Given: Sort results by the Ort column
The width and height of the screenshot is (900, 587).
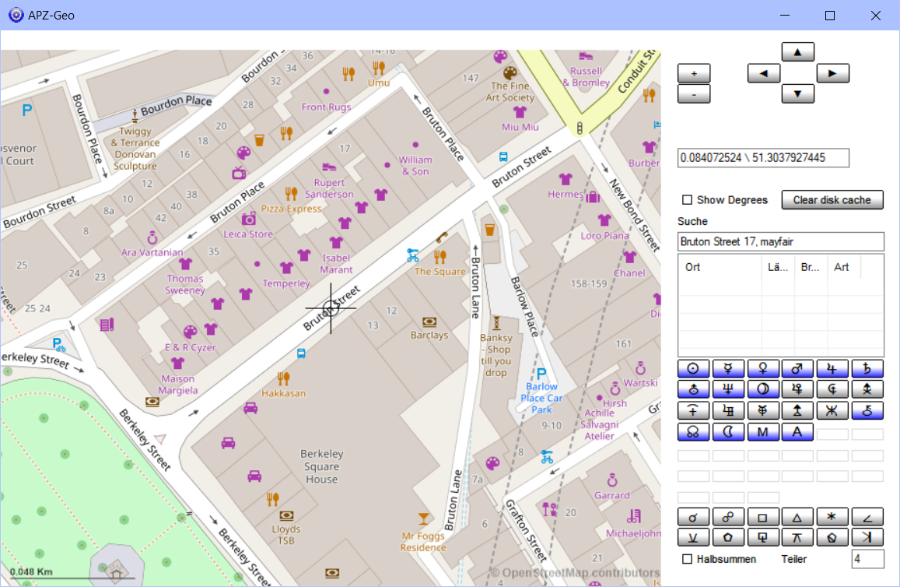Looking at the screenshot, I should [x=720, y=267].
